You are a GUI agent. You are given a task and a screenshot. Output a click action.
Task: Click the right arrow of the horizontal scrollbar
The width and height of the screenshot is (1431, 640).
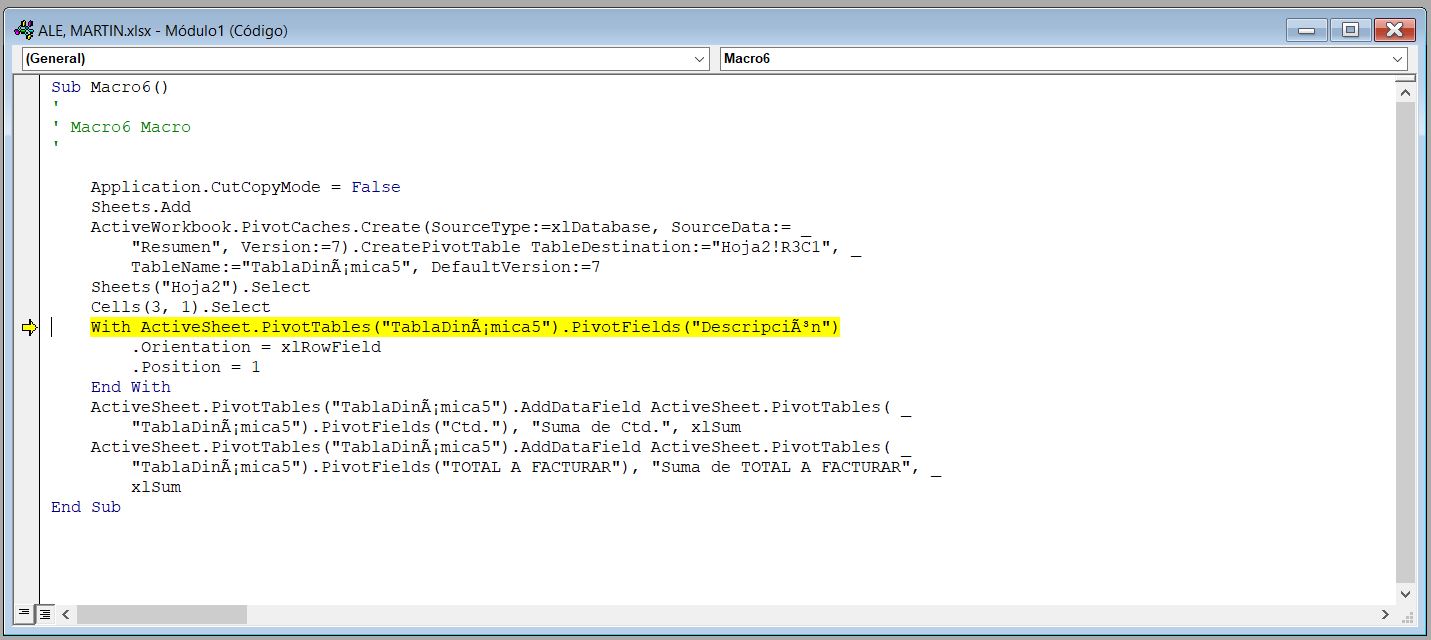(1386, 616)
